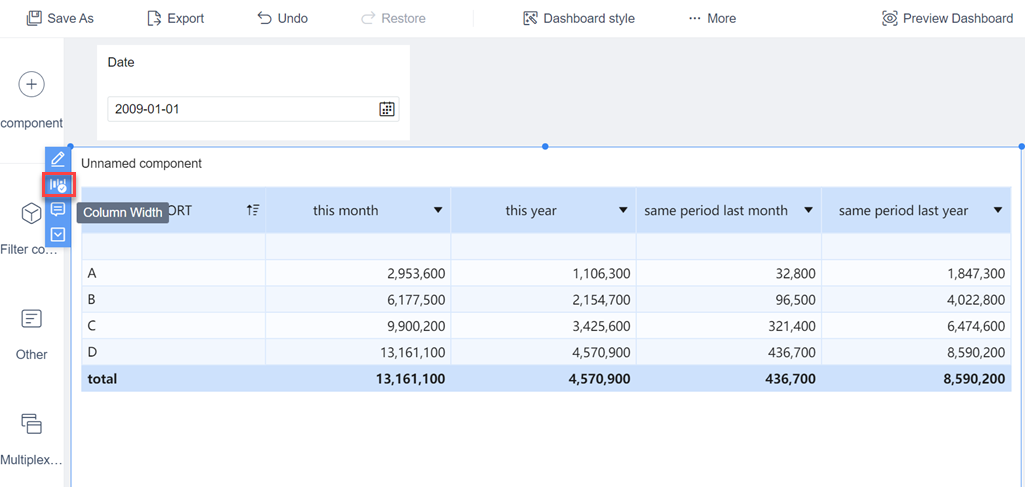The image size is (1025, 487).
Task: Click the total row label
Action: 102,378
